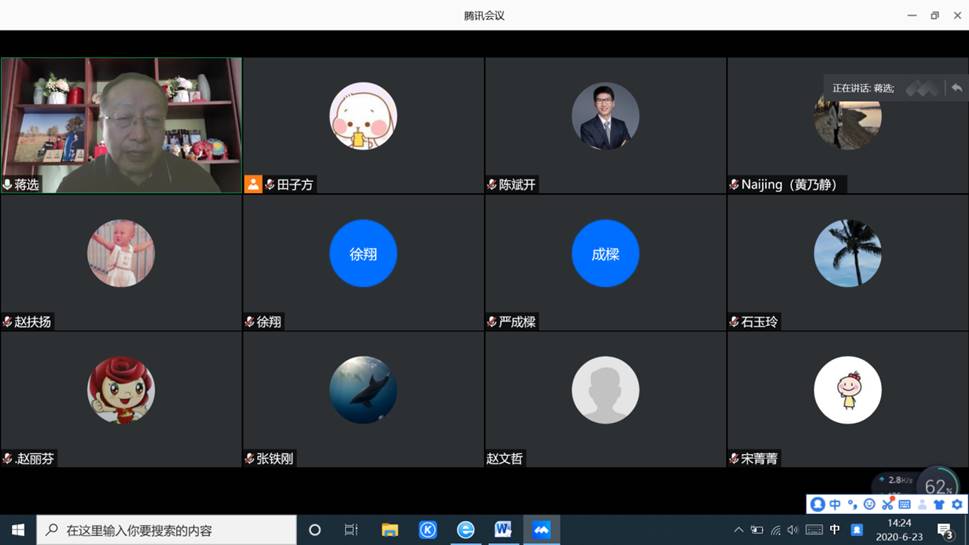
Task: Toggle the volume speaker icon in system tray
Action: coord(793,530)
